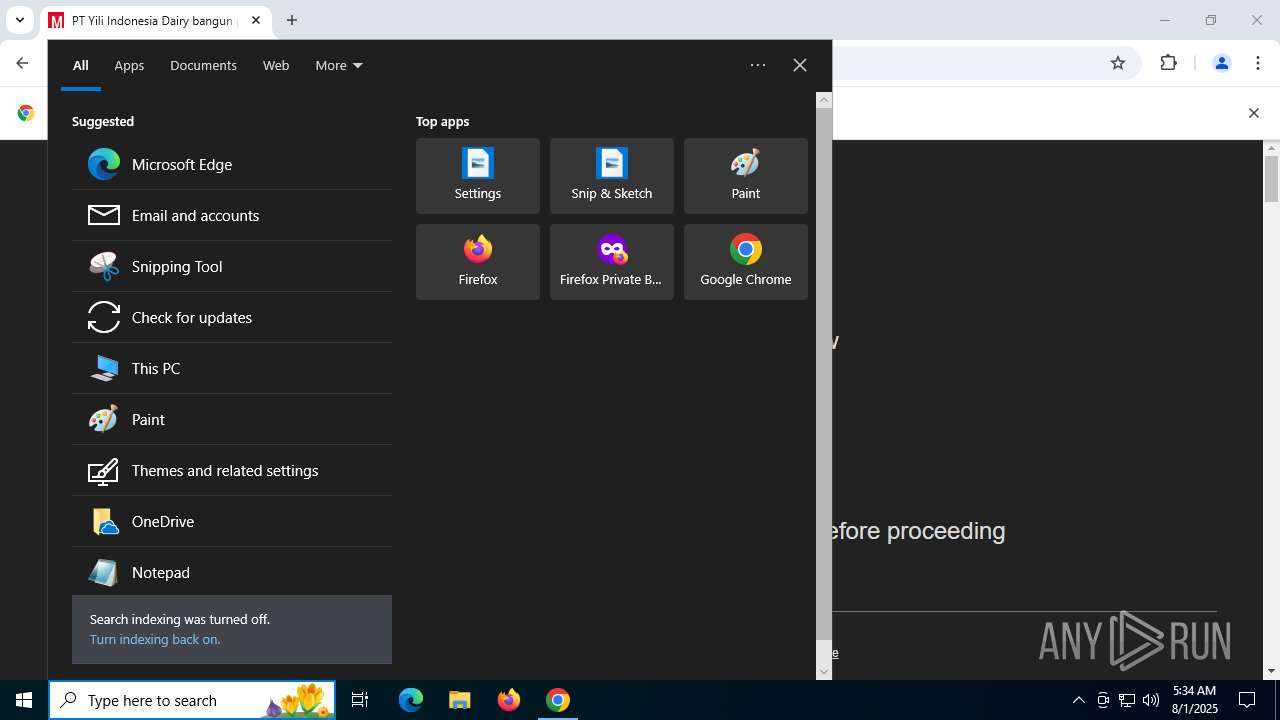Launch Paint from the Suggested list
The height and width of the screenshot is (720, 1280).
[232, 419]
